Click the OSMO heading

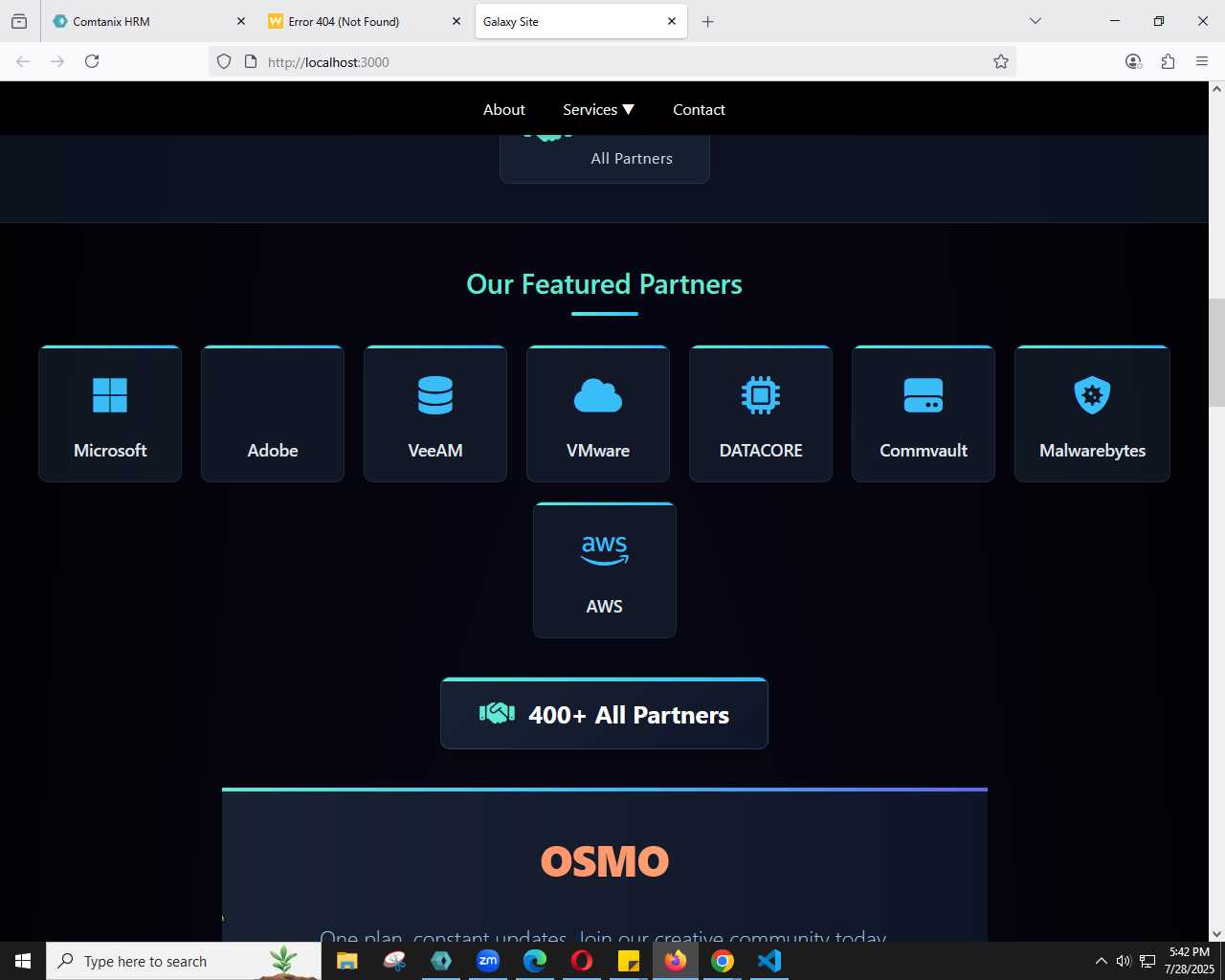(x=605, y=861)
